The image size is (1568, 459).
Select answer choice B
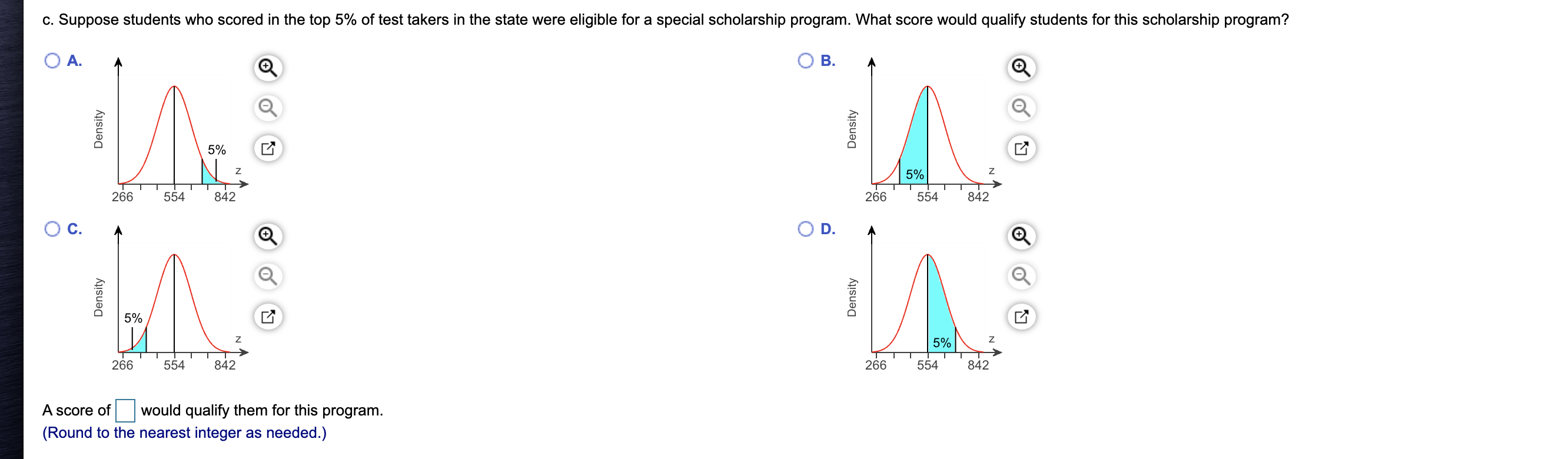[x=806, y=61]
